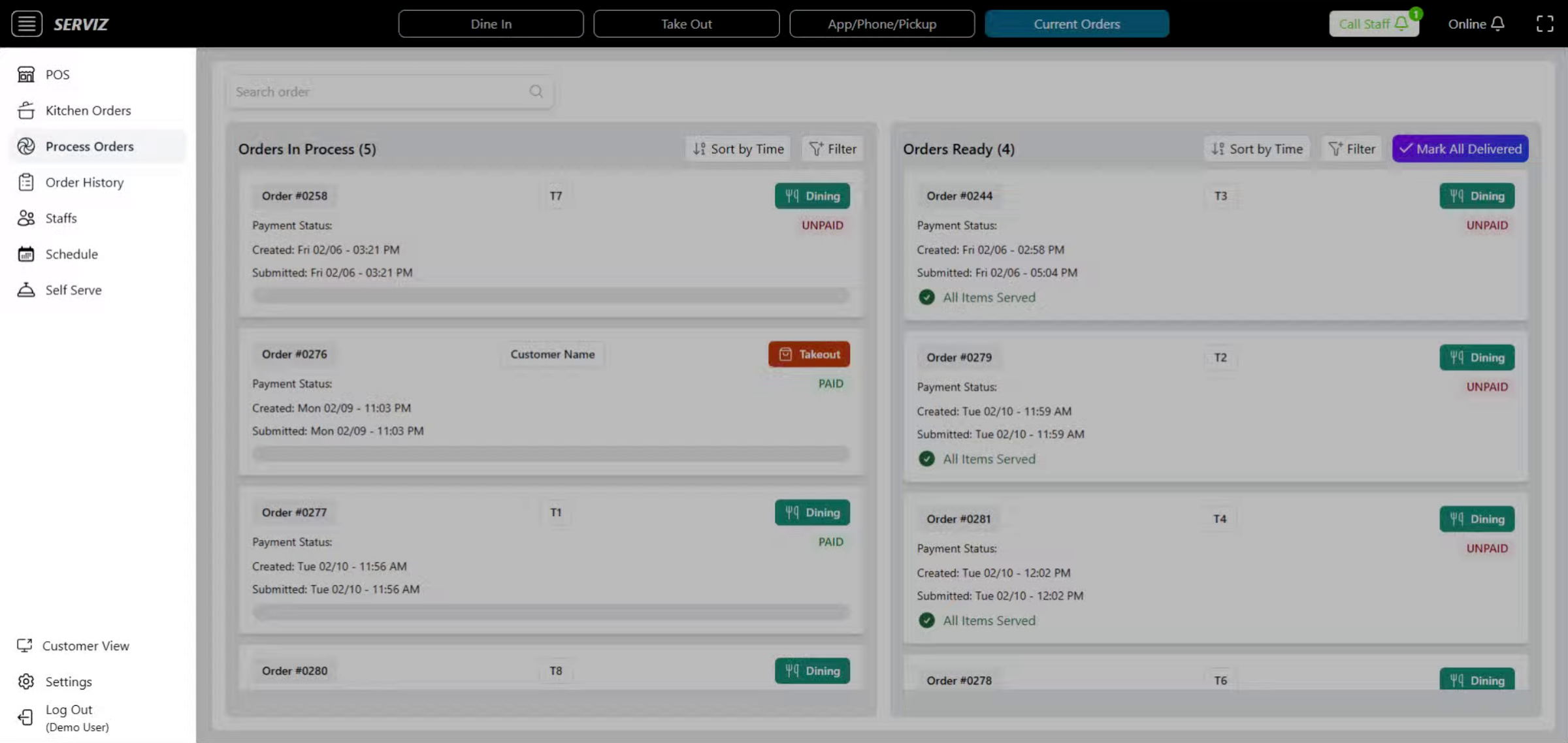Click the search magnifier icon
This screenshot has width=1568, height=743.
click(536, 91)
